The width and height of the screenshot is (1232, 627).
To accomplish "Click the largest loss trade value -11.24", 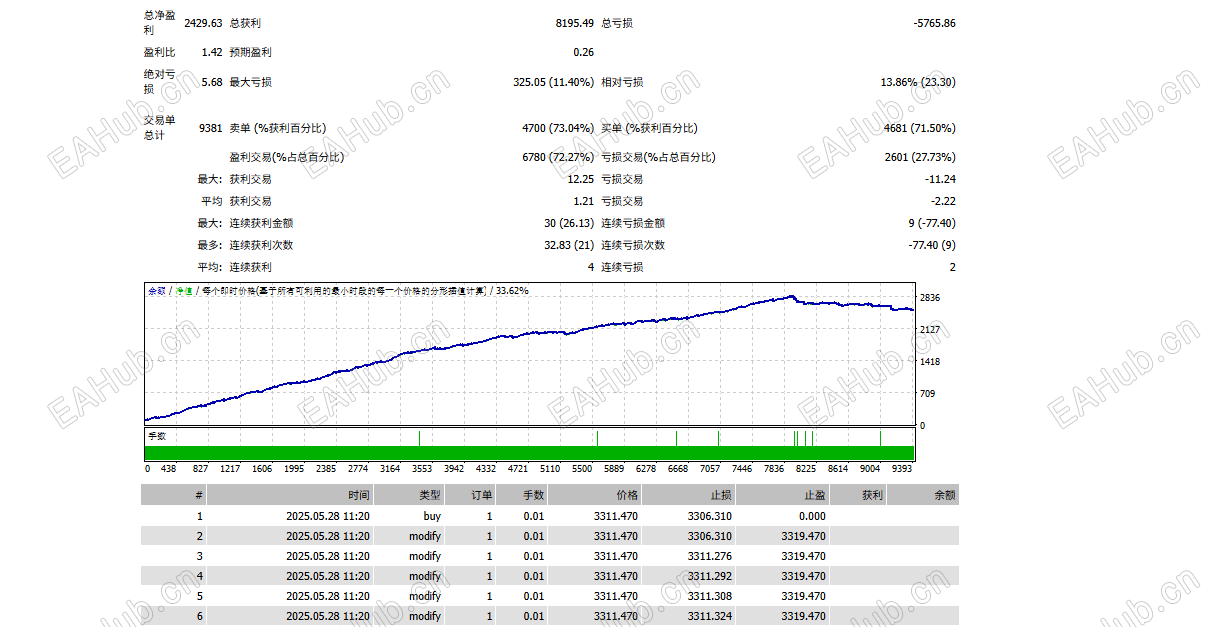I will (x=940, y=179).
